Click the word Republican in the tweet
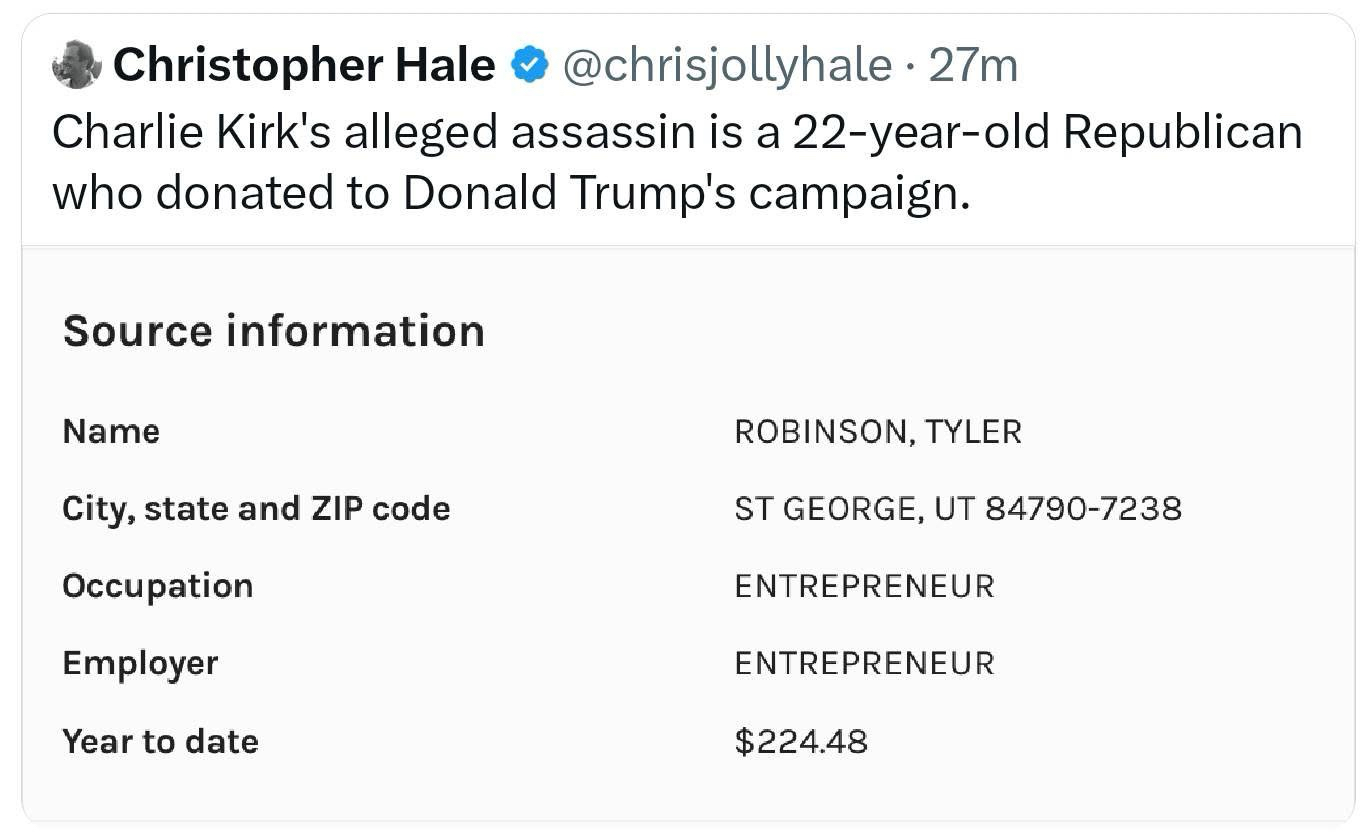Image resolution: width=1366 pixels, height=832 pixels. pos(1182,133)
